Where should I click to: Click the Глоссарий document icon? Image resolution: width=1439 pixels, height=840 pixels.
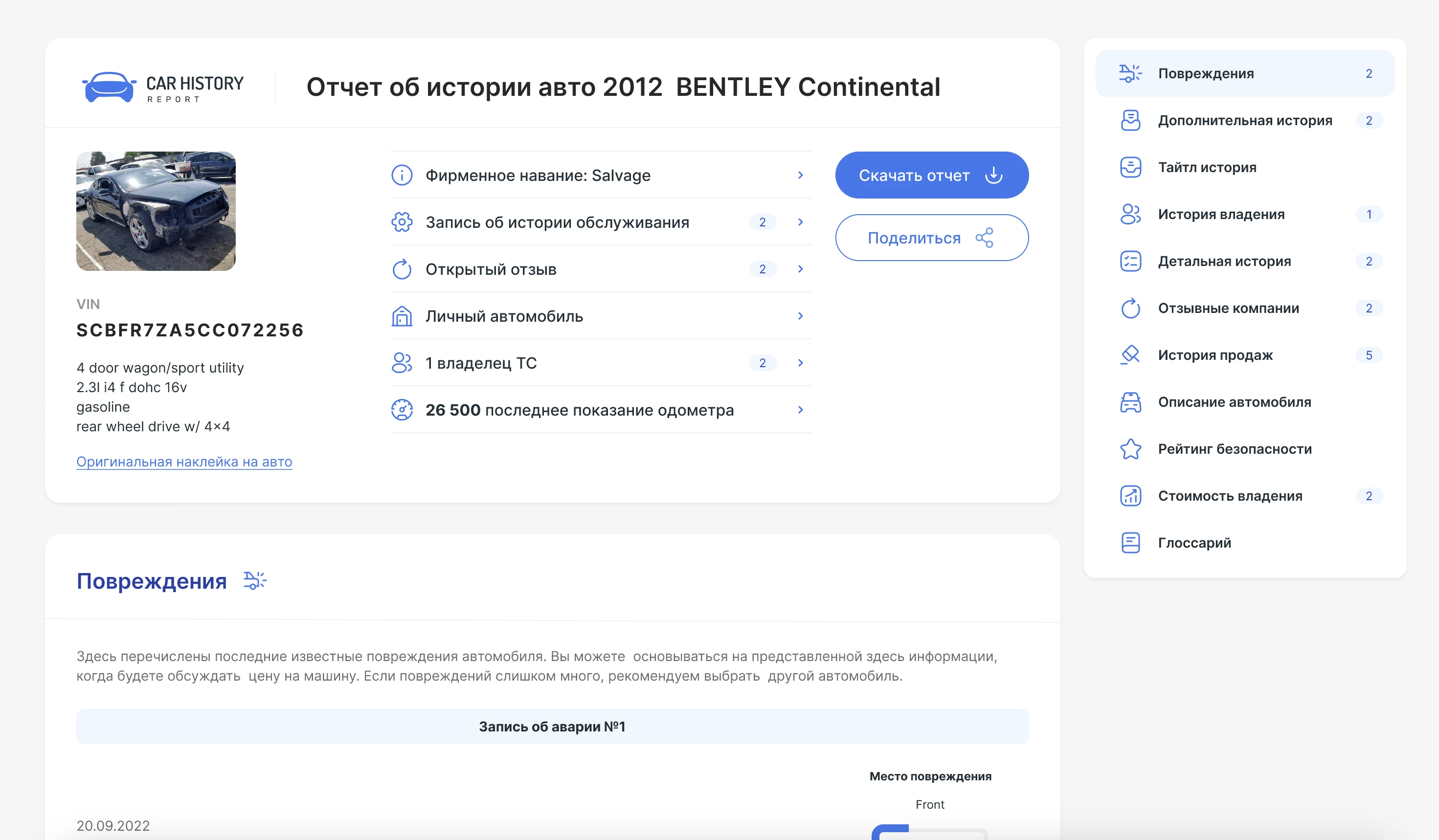pos(1130,543)
